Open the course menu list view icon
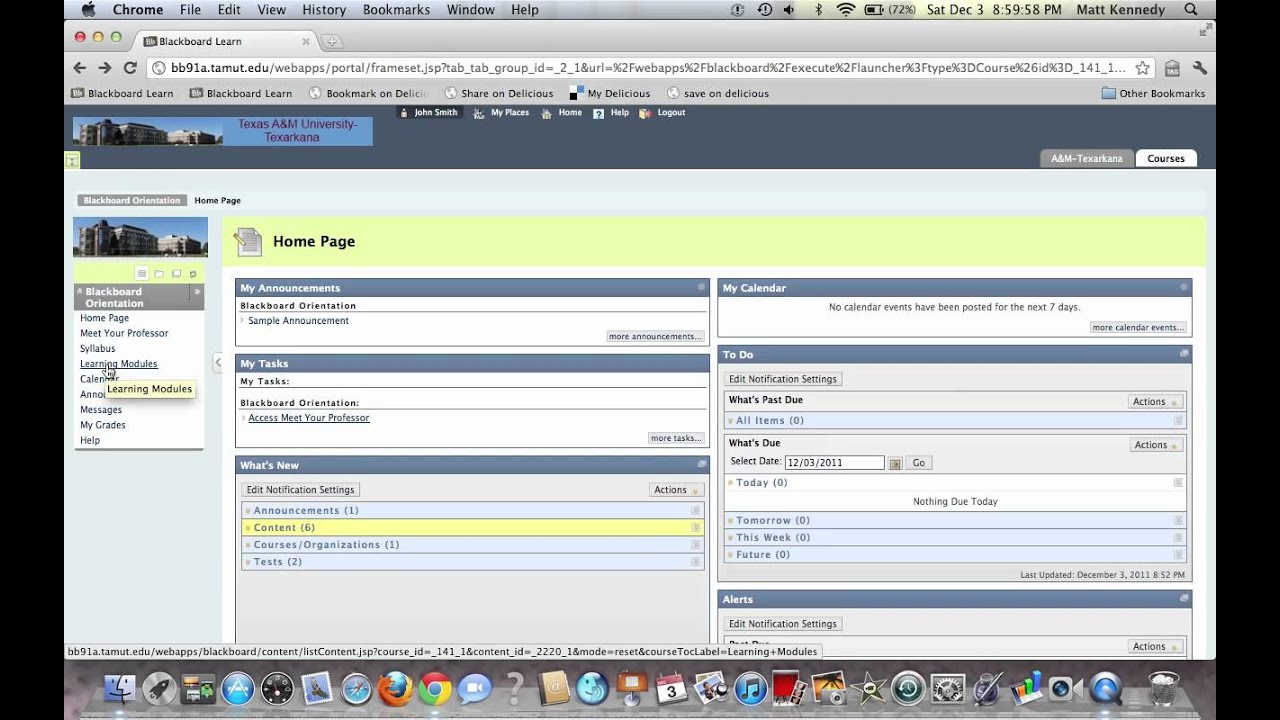Viewport: 1280px width, 720px height. [x=142, y=274]
